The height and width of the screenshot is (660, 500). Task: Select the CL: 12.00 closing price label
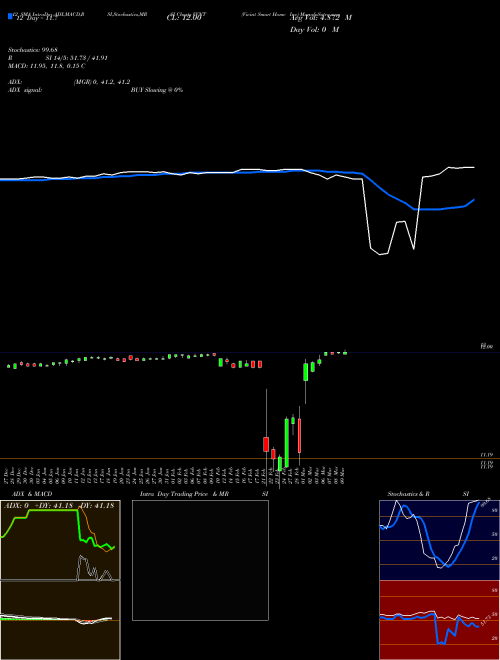tap(184, 18)
